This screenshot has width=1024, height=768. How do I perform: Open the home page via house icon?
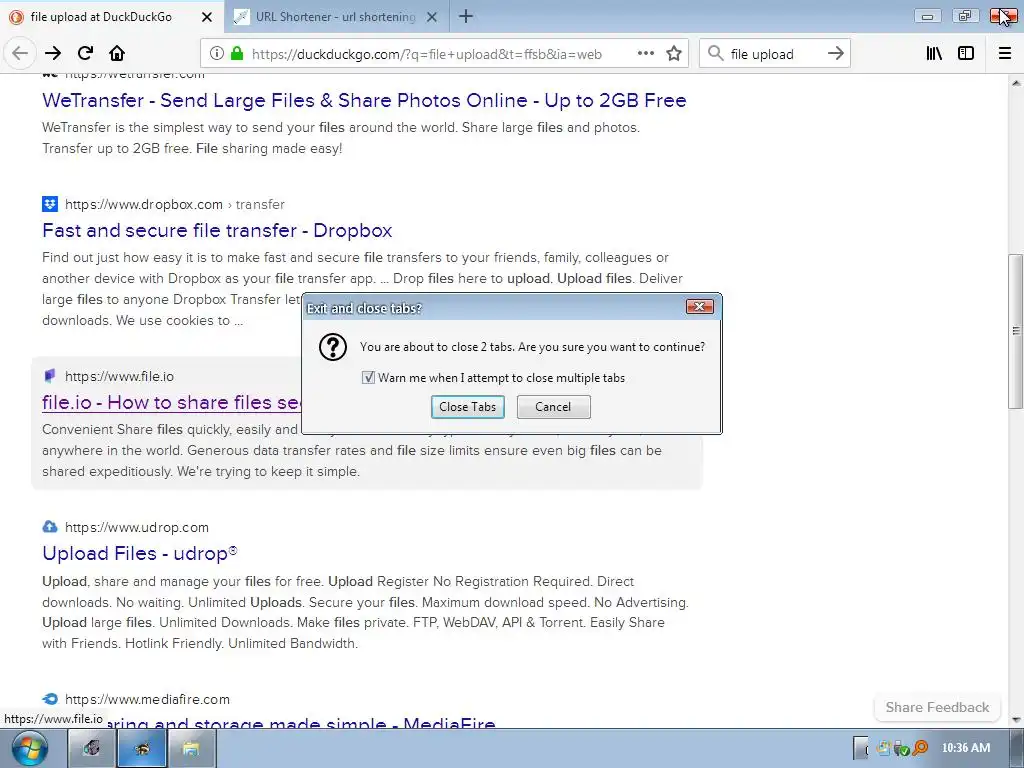(117, 54)
